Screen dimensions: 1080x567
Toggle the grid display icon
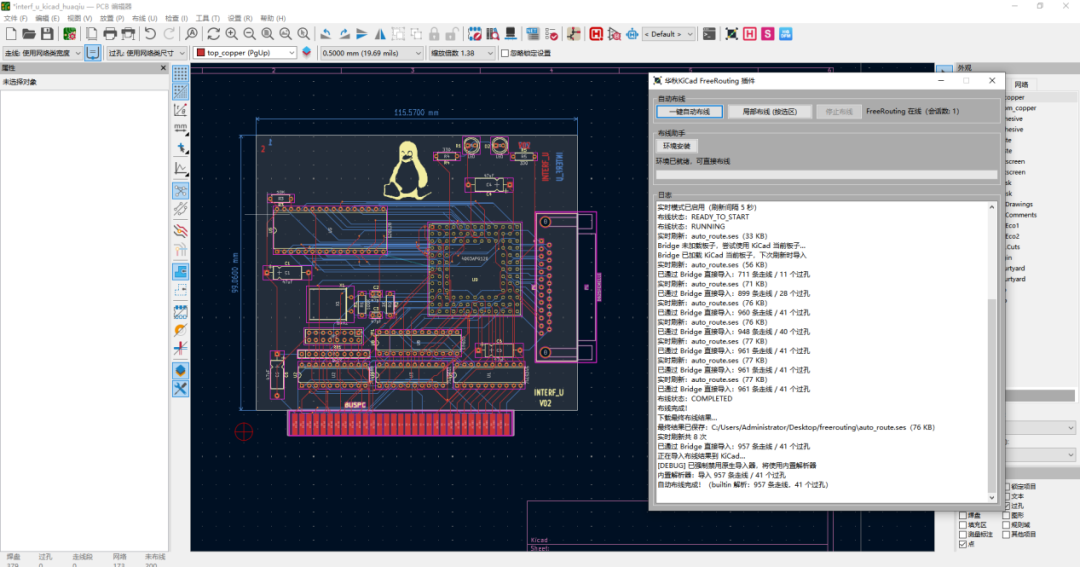pos(180,73)
